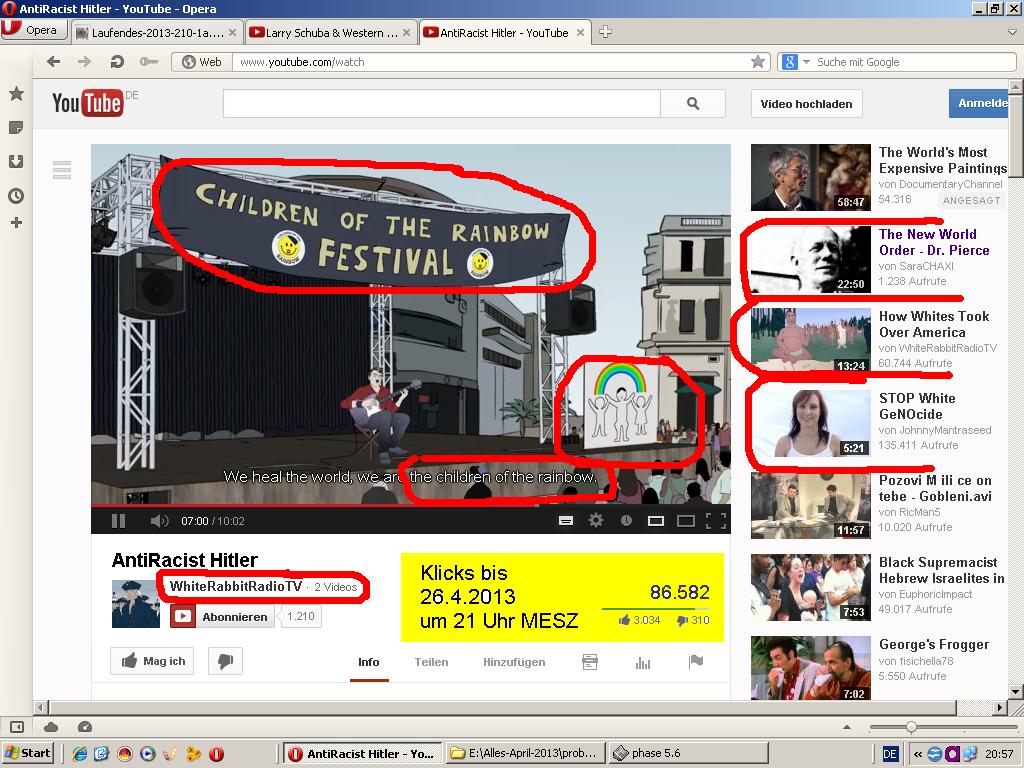Open the Hinzufügen tab
Image resolution: width=1024 pixels, height=768 pixels.
tap(514, 662)
